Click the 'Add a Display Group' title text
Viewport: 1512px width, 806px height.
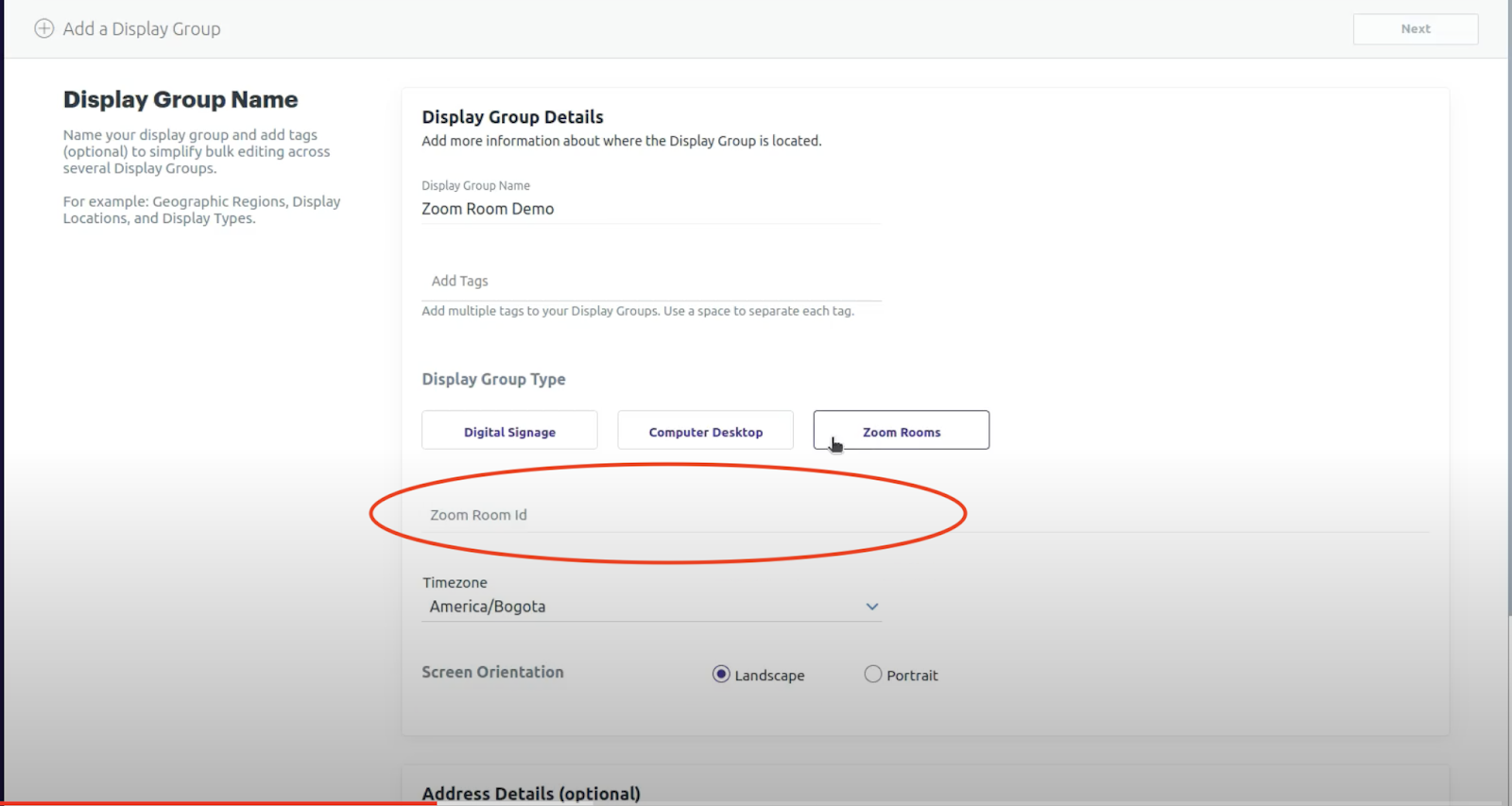tap(142, 29)
